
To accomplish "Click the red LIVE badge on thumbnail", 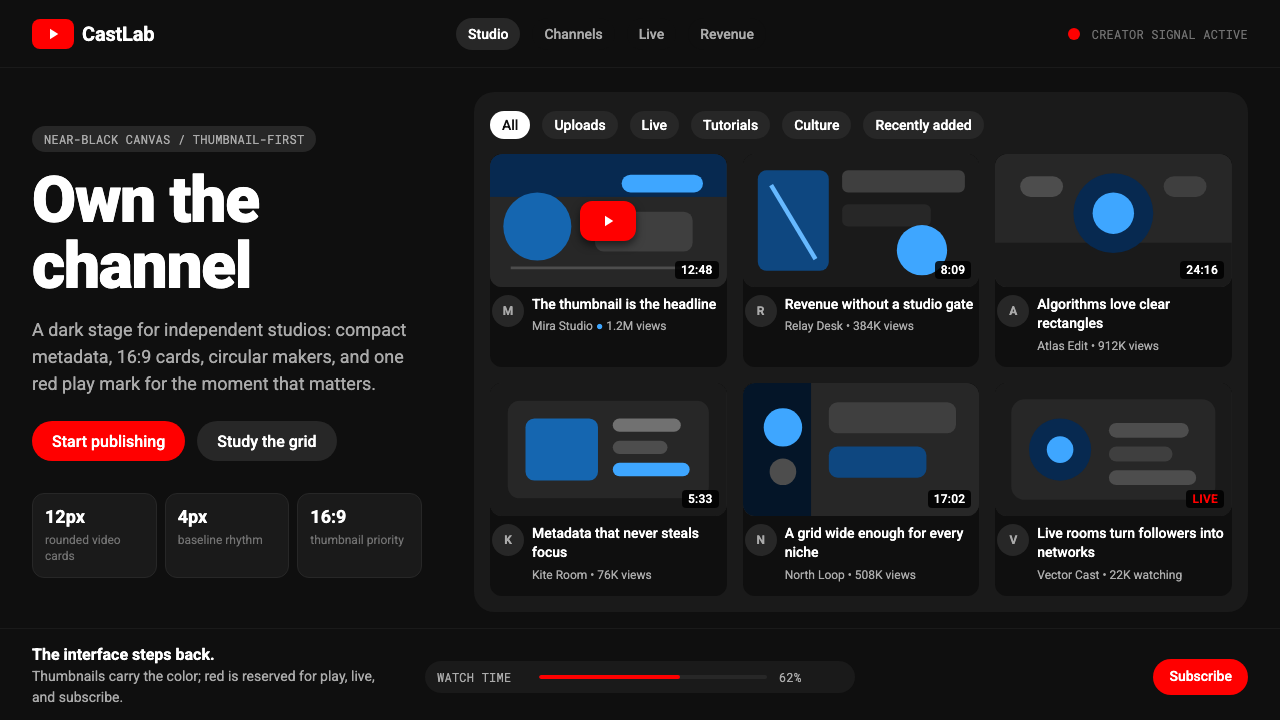I will (x=1205, y=499).
